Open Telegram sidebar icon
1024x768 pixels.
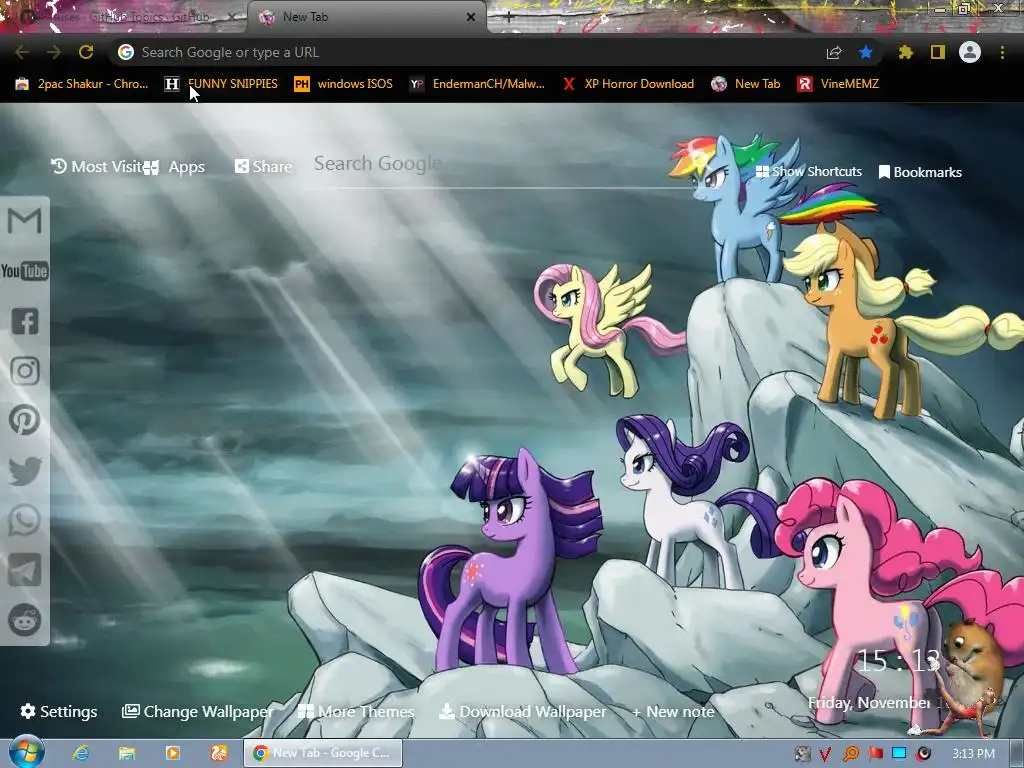point(25,569)
